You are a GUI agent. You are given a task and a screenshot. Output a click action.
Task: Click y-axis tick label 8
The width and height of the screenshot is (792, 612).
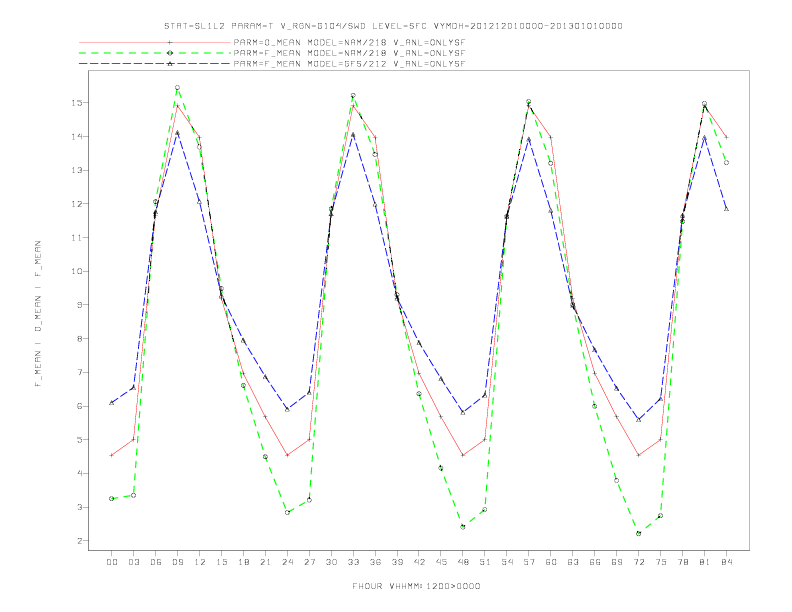(x=80, y=339)
